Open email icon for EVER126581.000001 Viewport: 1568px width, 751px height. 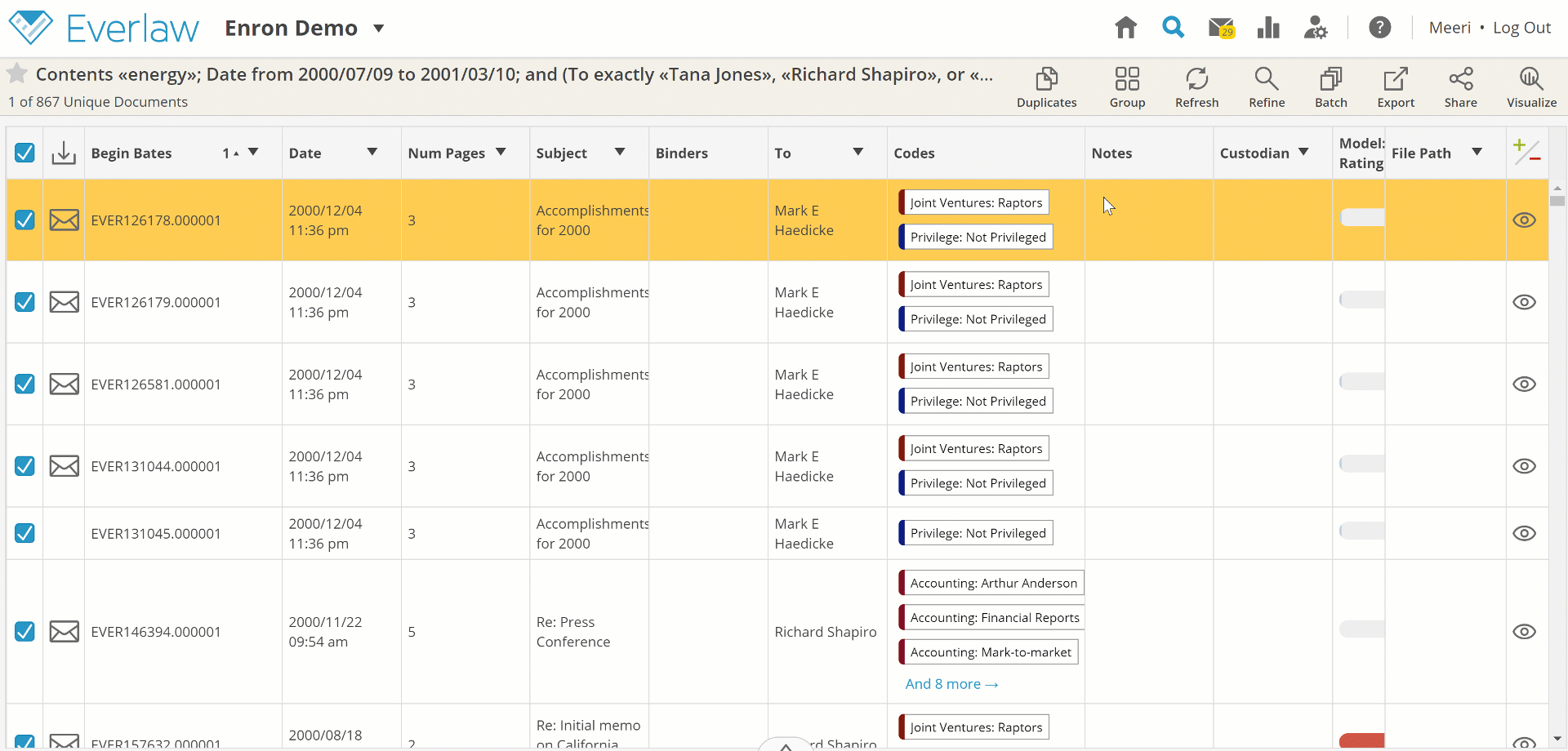(65, 384)
